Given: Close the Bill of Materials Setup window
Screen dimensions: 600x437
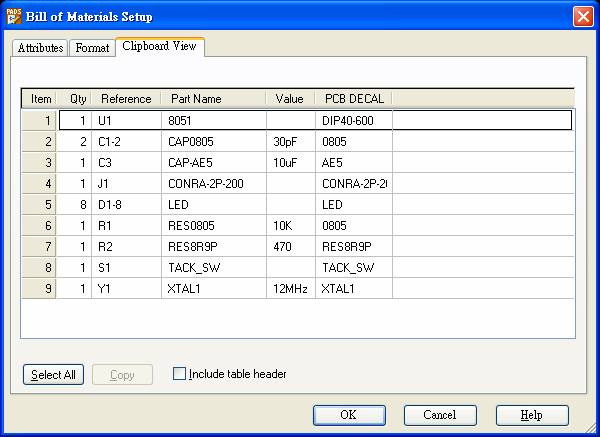Looking at the screenshot, I should pyautogui.click(x=583, y=16).
